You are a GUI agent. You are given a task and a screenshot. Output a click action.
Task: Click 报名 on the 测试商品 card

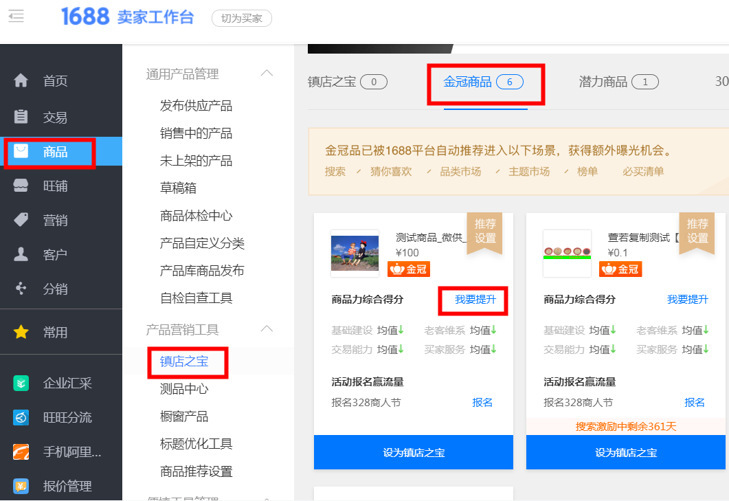482,402
